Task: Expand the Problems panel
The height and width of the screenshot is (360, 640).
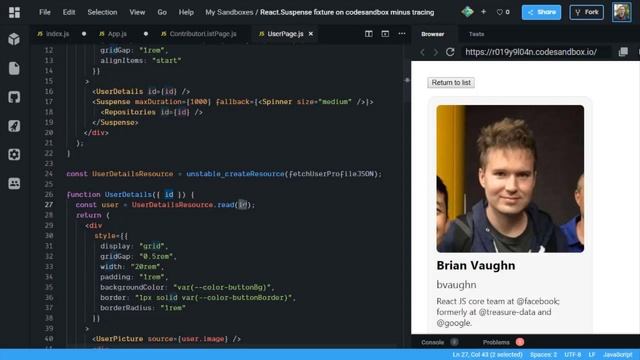Action: [496, 342]
